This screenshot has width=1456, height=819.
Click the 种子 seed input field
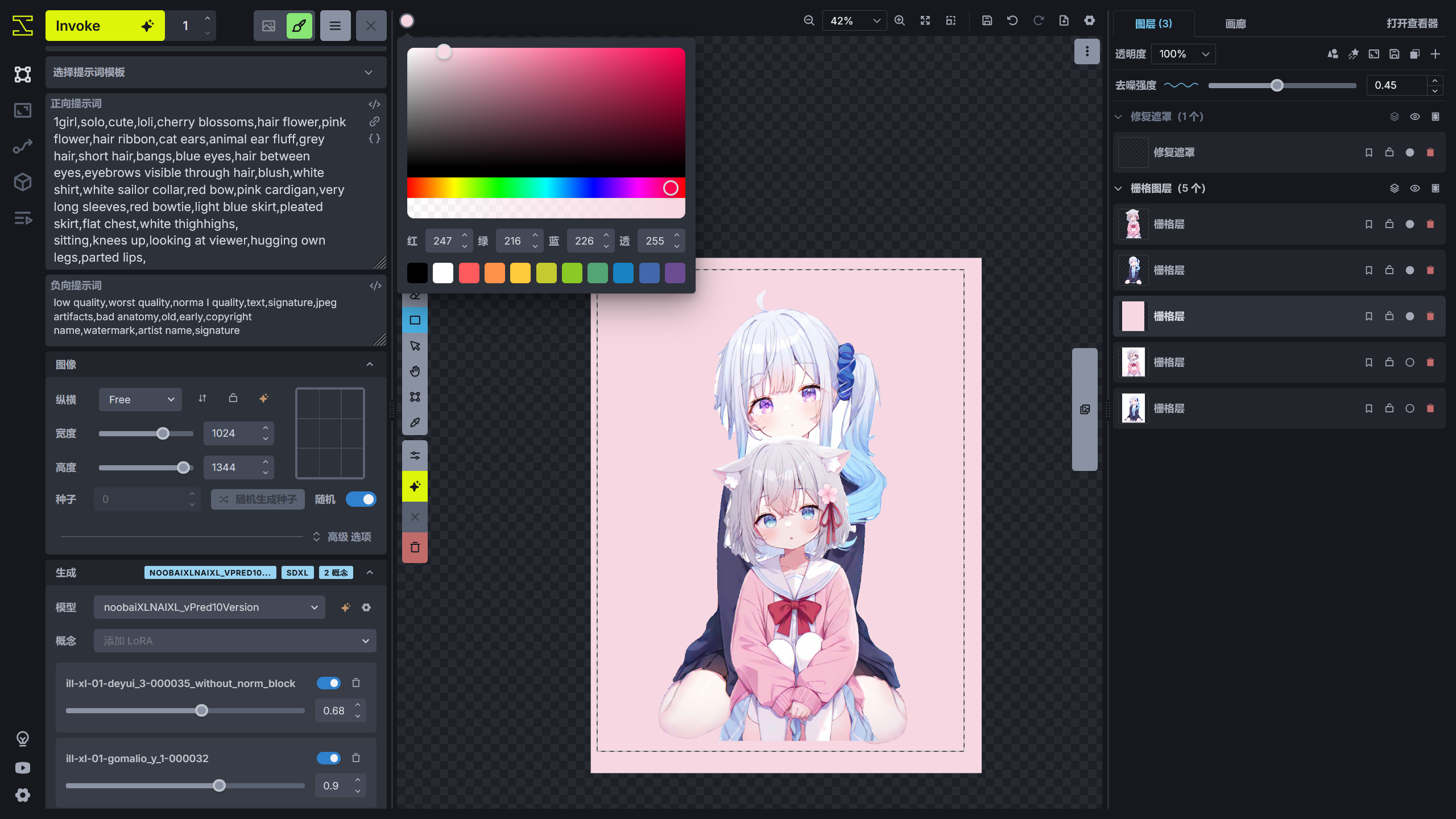[145, 499]
